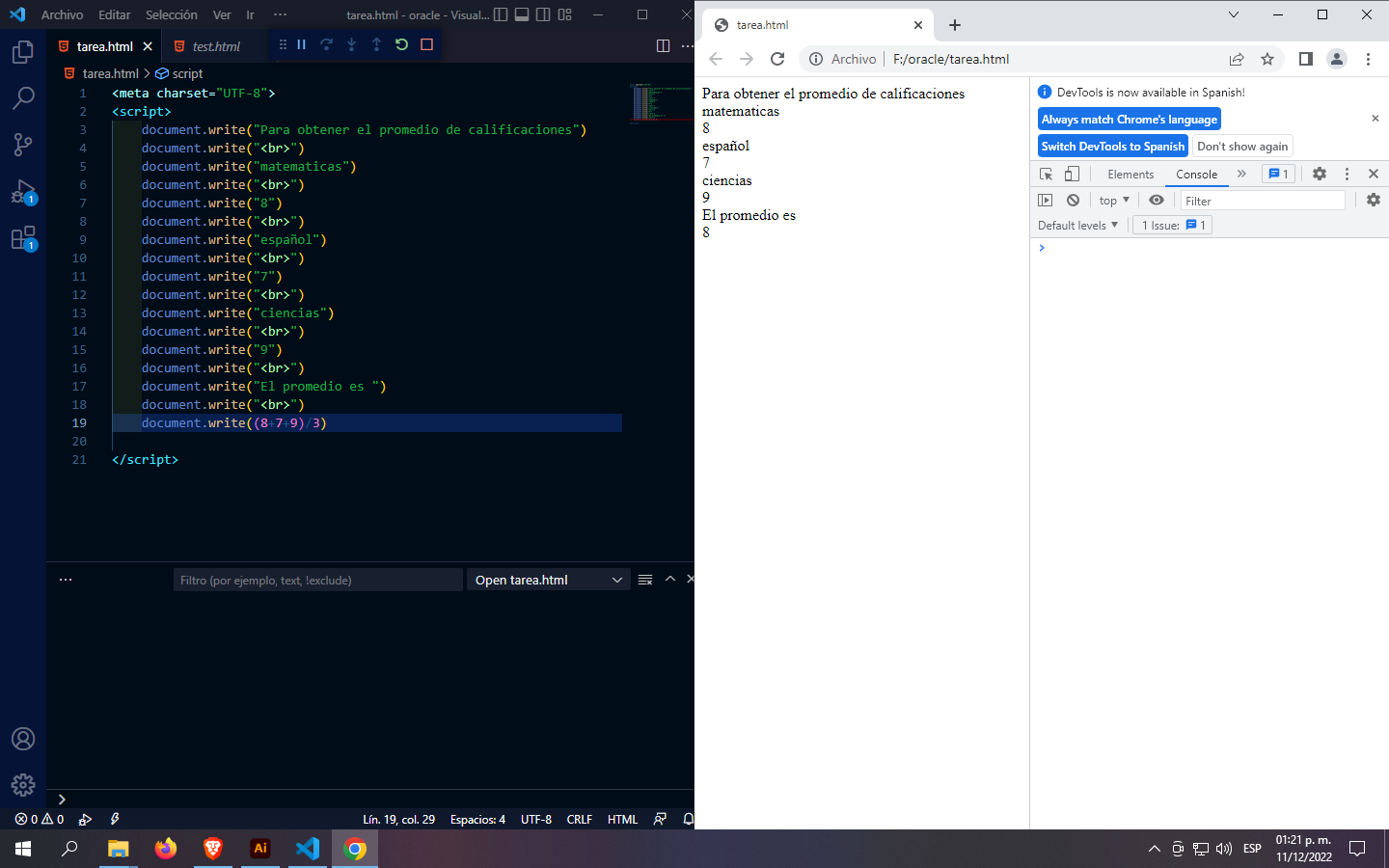The height and width of the screenshot is (868, 1389).
Task: Open the Selección menu
Action: coord(171,14)
